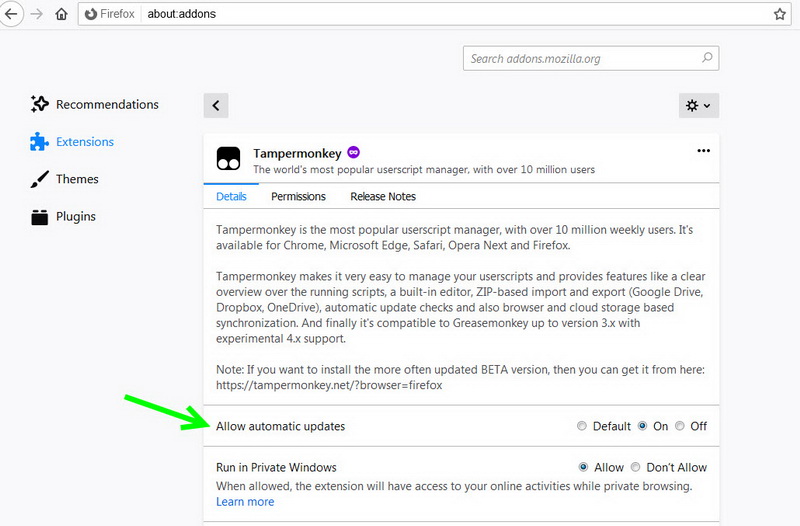Return to extension list with back chevron
The image size is (800, 526).
[x=216, y=106]
